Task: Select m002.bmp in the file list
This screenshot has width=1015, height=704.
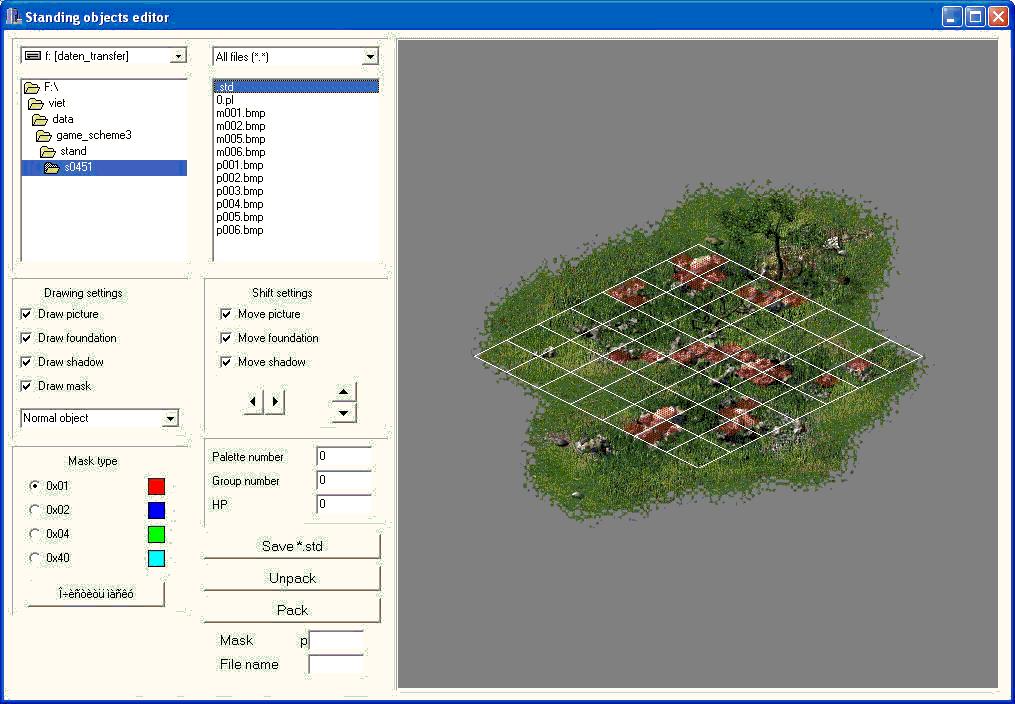Action: 296,126
